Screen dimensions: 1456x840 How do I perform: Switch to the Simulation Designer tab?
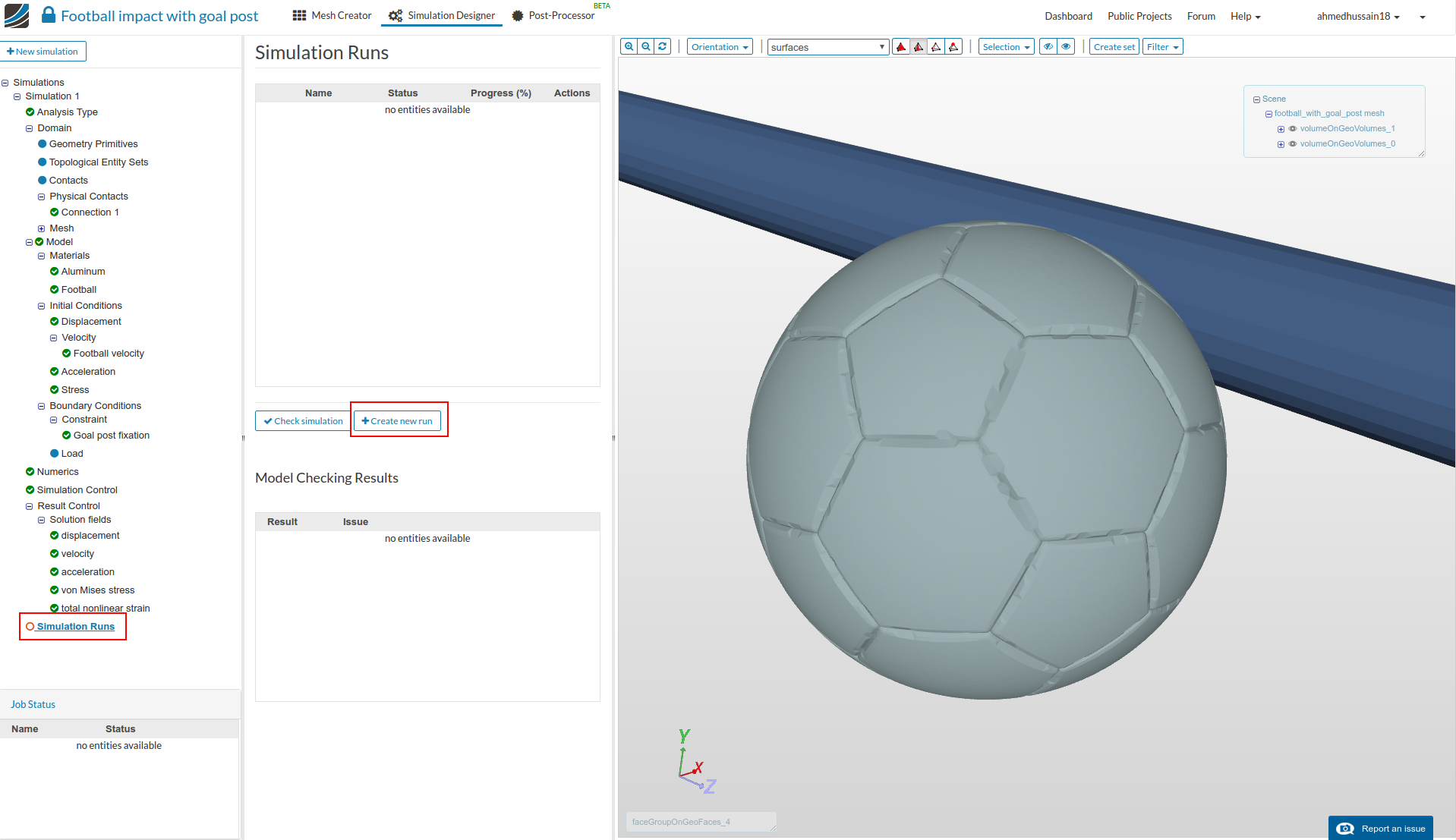click(442, 15)
